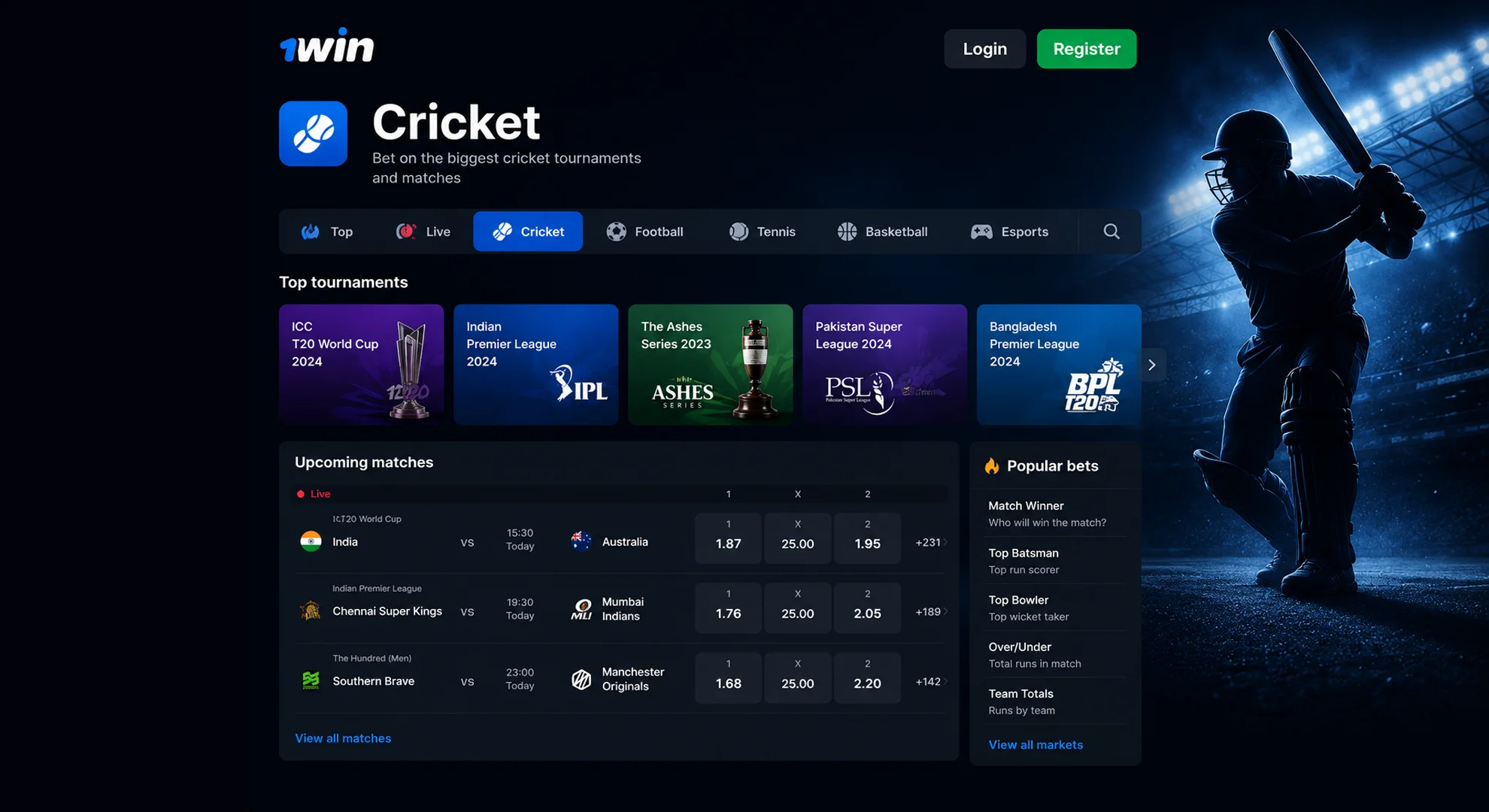Viewport: 1489px width, 812px height.
Task: Click the 19:30 Today match time
Action: click(520, 609)
